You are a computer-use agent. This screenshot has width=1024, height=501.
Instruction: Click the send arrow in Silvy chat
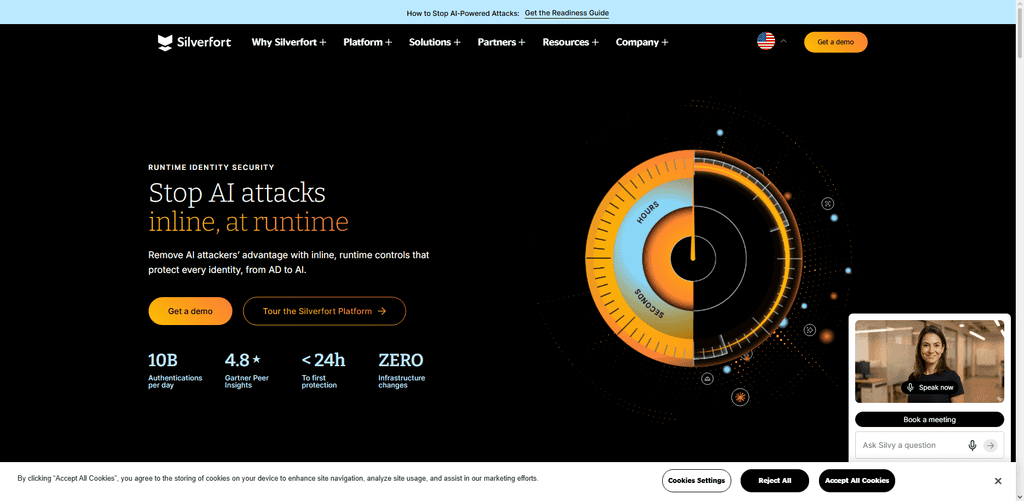click(991, 445)
